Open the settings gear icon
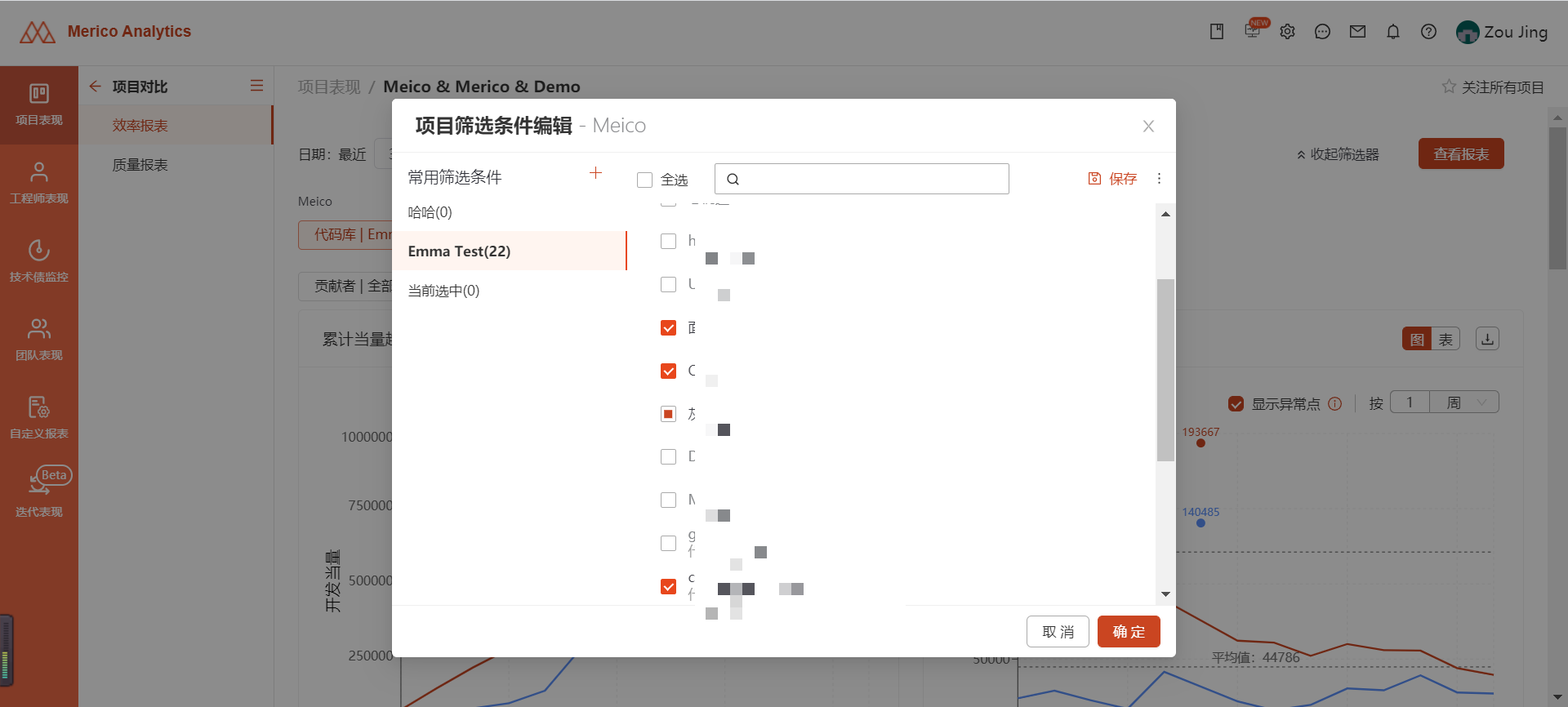 coord(1288,32)
